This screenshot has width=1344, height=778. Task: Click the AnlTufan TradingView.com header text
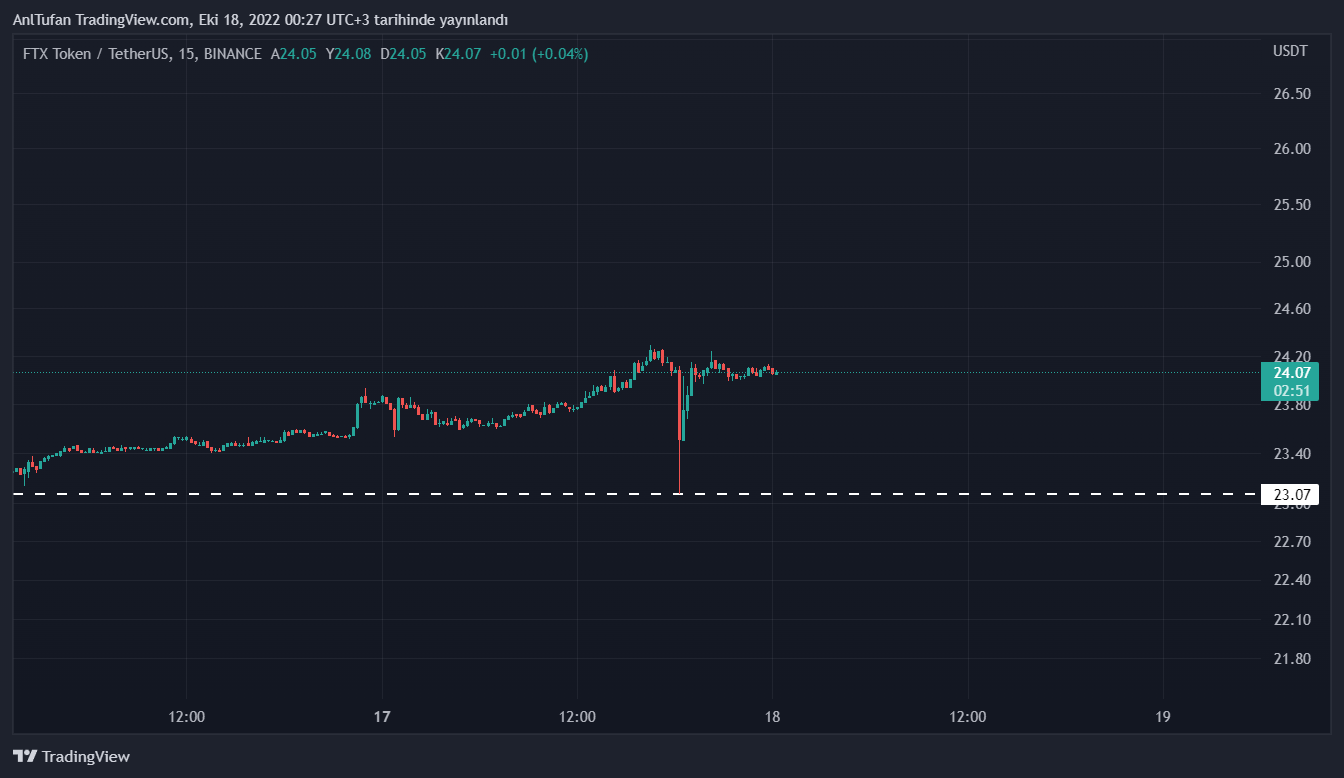coord(101,20)
